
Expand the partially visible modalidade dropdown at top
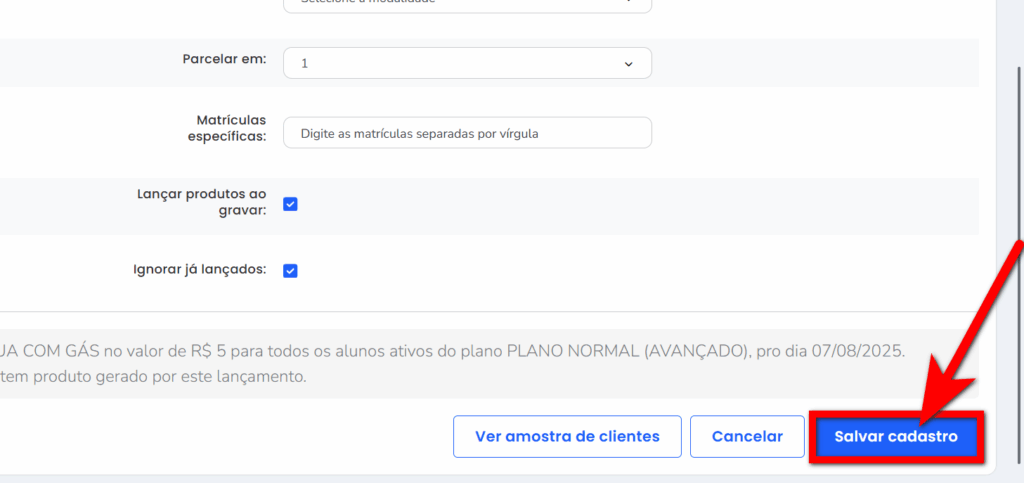(467, 4)
